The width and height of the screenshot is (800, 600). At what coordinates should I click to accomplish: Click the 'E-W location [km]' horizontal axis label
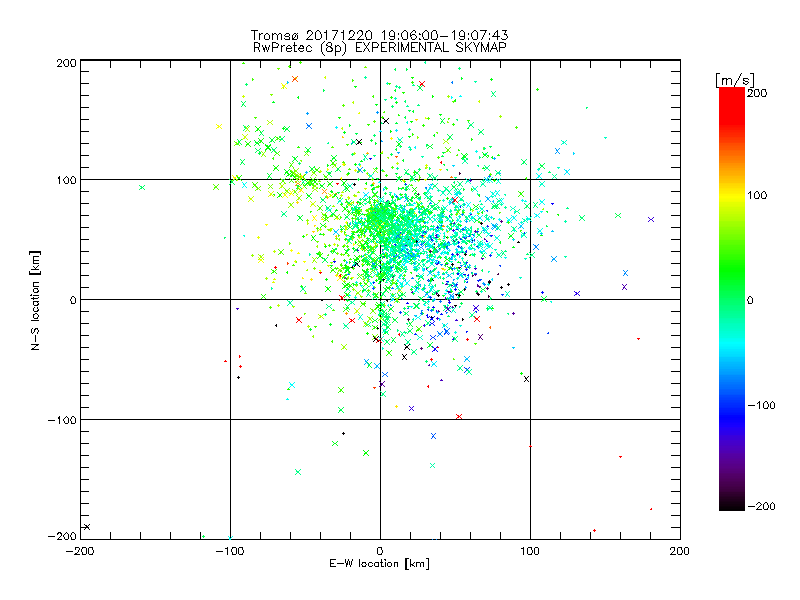[x=379, y=564]
